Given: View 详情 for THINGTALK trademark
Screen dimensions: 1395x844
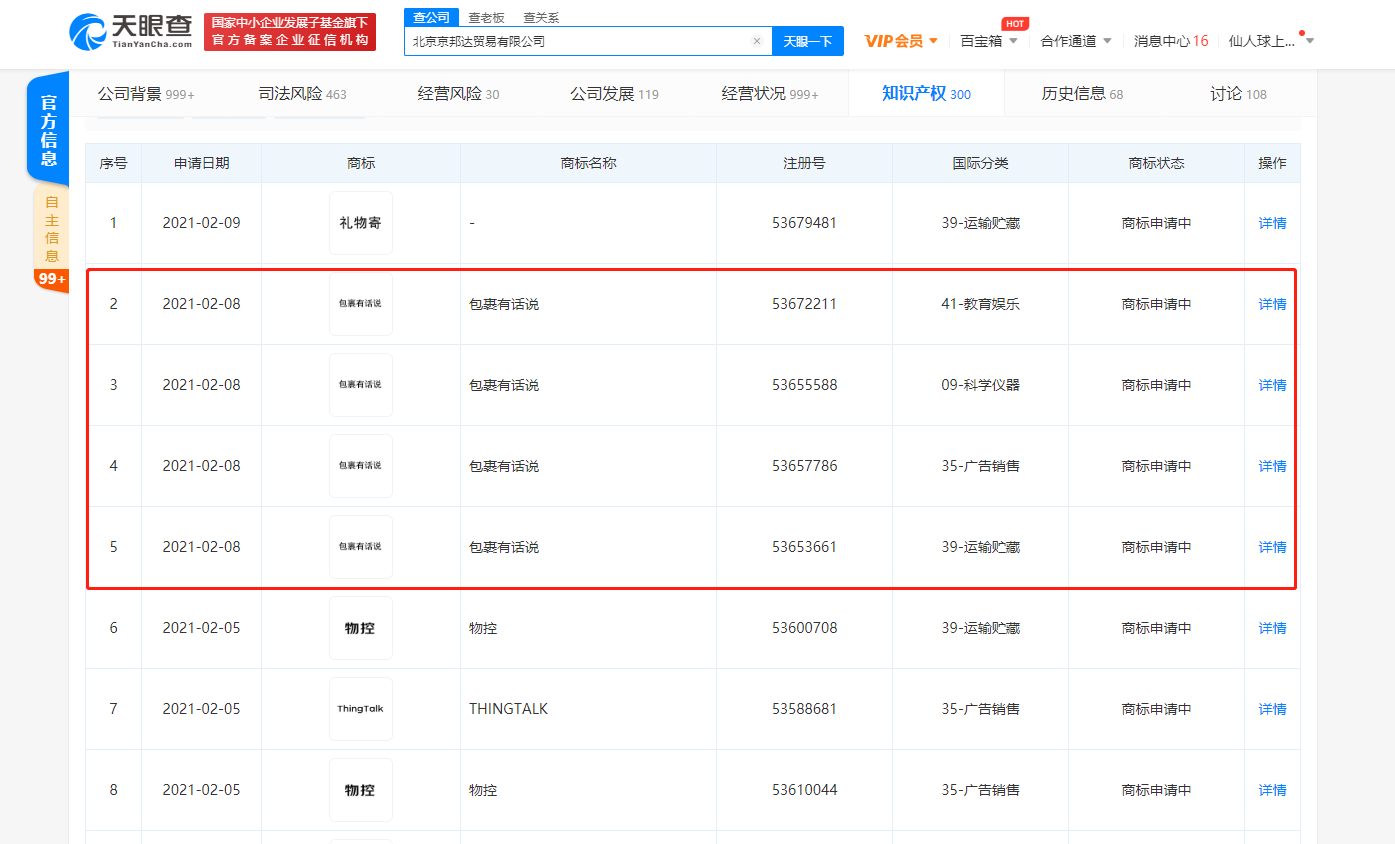Looking at the screenshot, I should pyautogui.click(x=1272, y=709).
